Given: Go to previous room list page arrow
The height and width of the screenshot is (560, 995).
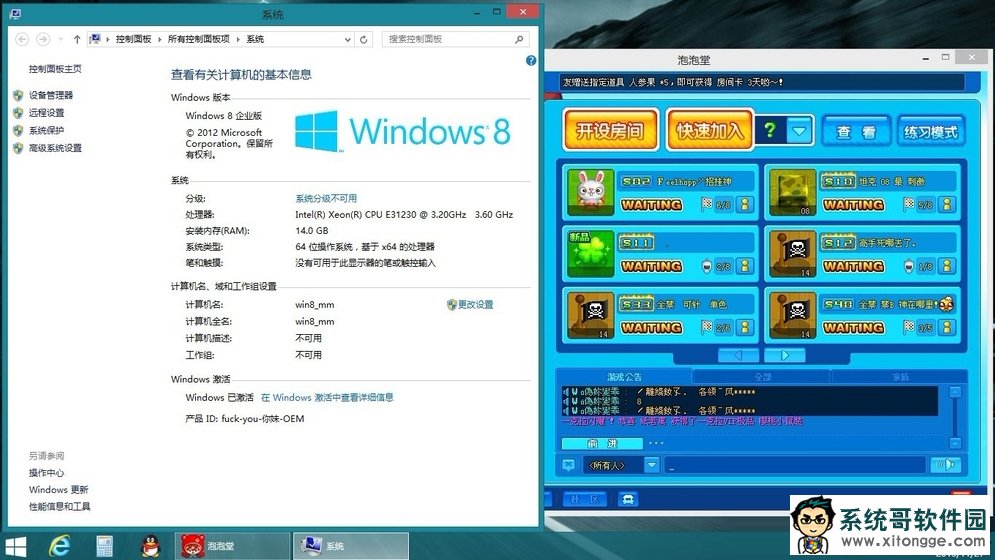Looking at the screenshot, I should (x=739, y=355).
